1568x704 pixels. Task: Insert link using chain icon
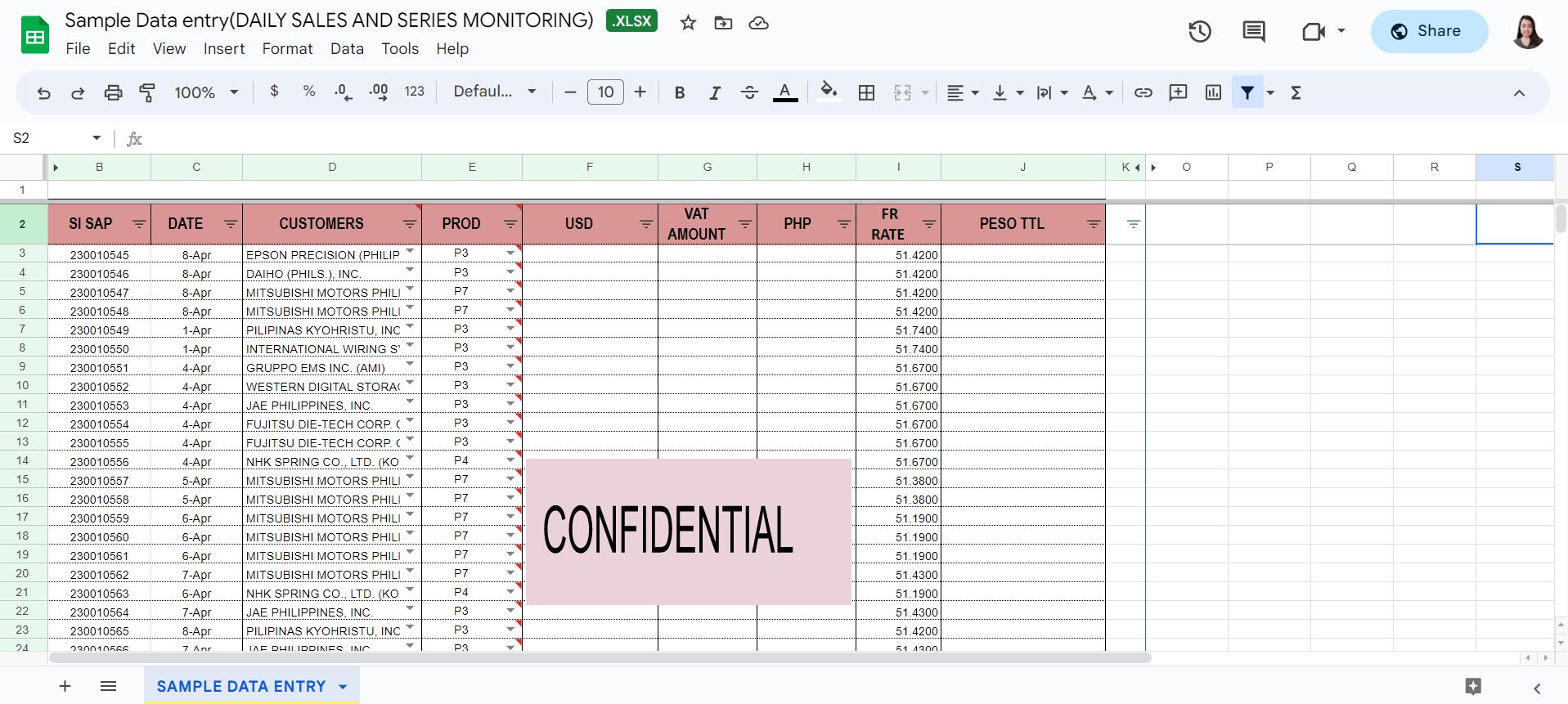click(1143, 93)
